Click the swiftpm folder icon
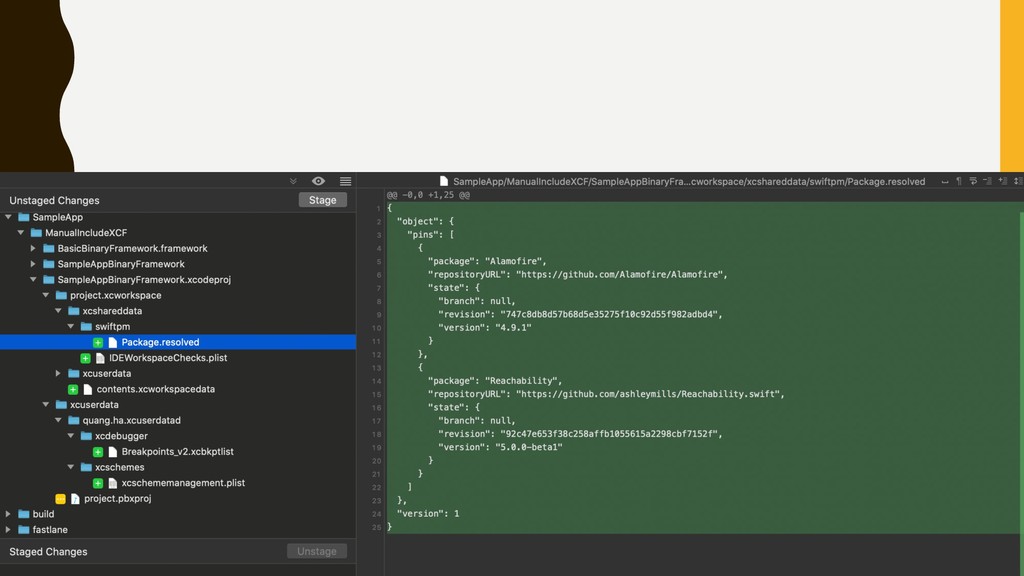This screenshot has width=1024, height=576. [x=86, y=327]
